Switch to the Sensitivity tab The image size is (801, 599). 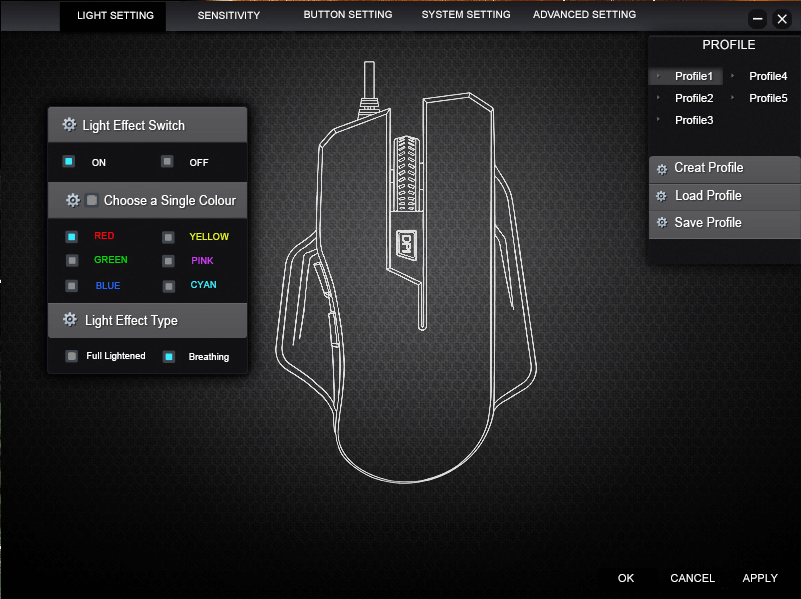pos(228,15)
